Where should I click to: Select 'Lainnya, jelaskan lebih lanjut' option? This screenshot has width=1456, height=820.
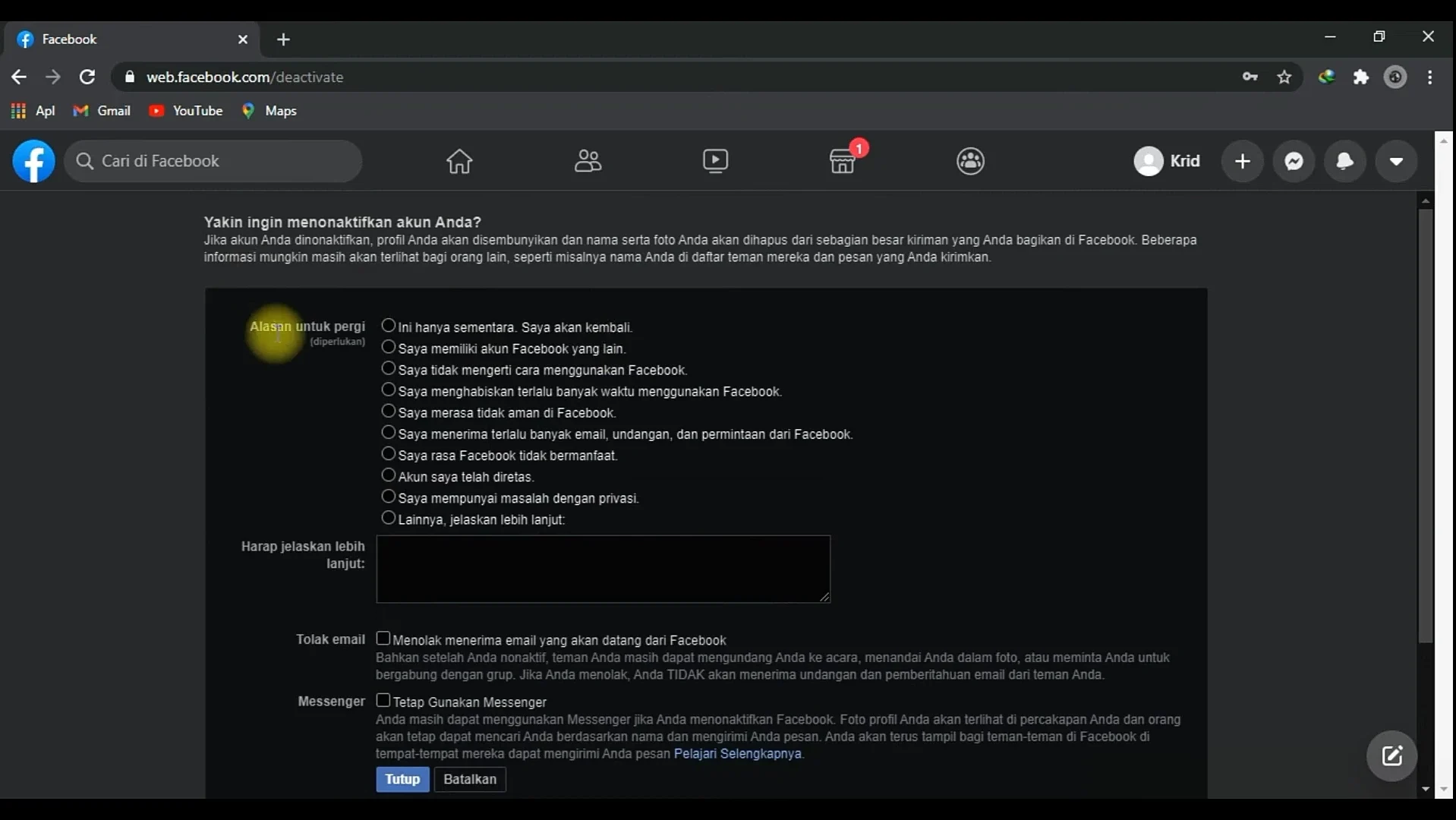pos(388,518)
